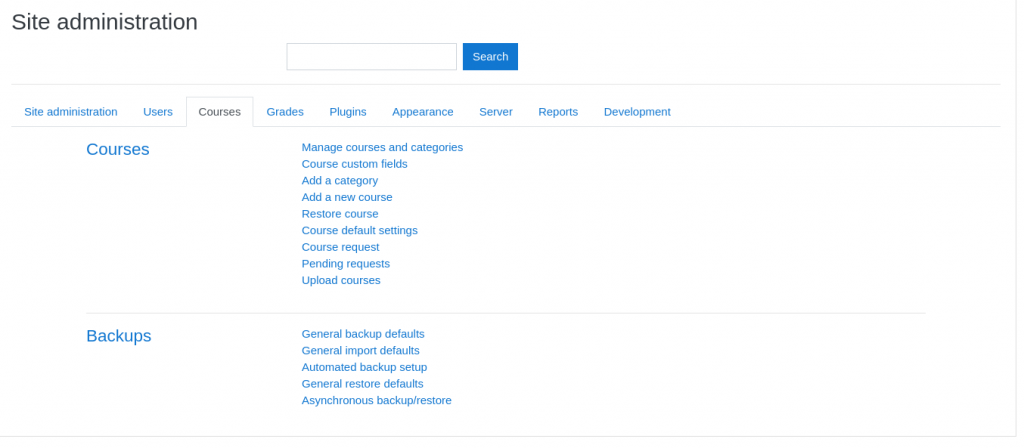Open the Users tab
Image resolution: width=1024 pixels, height=448 pixels.
(158, 112)
